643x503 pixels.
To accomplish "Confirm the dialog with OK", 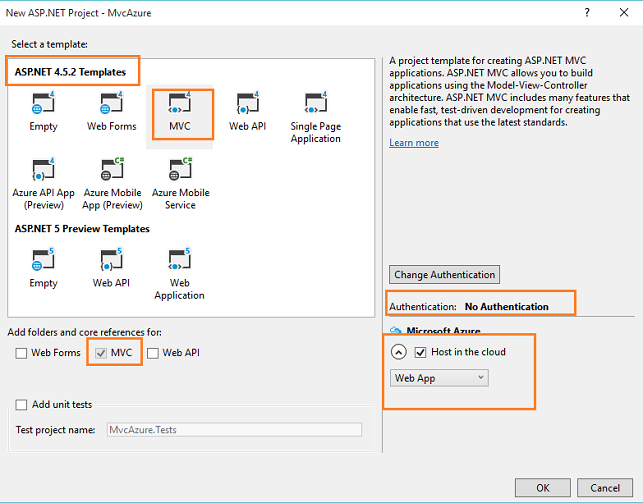I will click(543, 488).
